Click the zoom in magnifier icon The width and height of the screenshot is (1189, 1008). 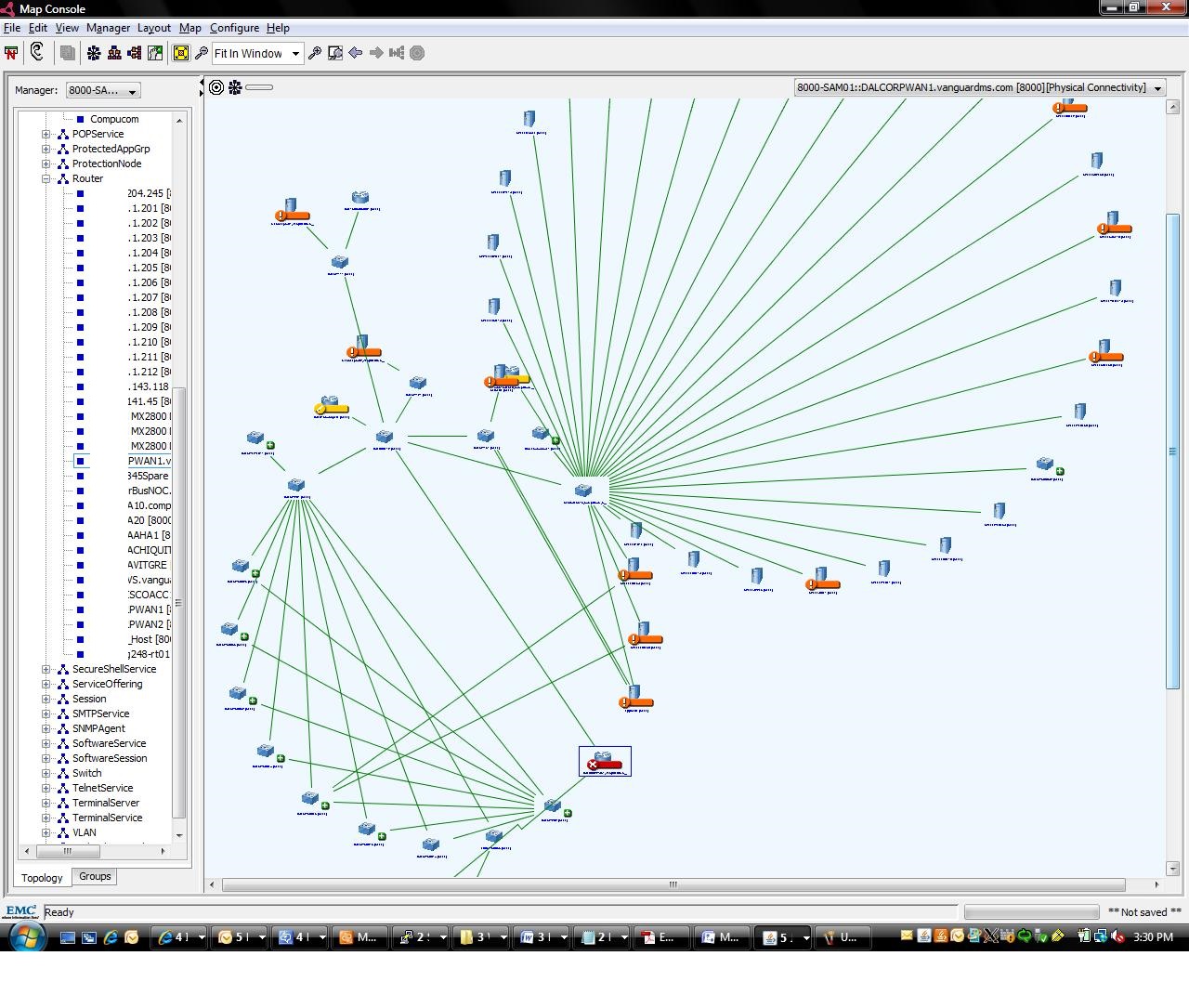click(315, 53)
